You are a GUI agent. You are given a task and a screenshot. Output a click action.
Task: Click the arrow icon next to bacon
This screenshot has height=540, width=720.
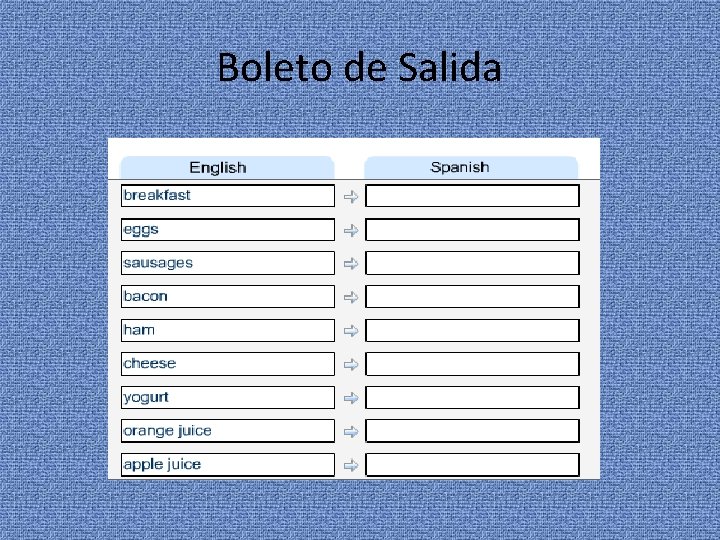[351, 297]
